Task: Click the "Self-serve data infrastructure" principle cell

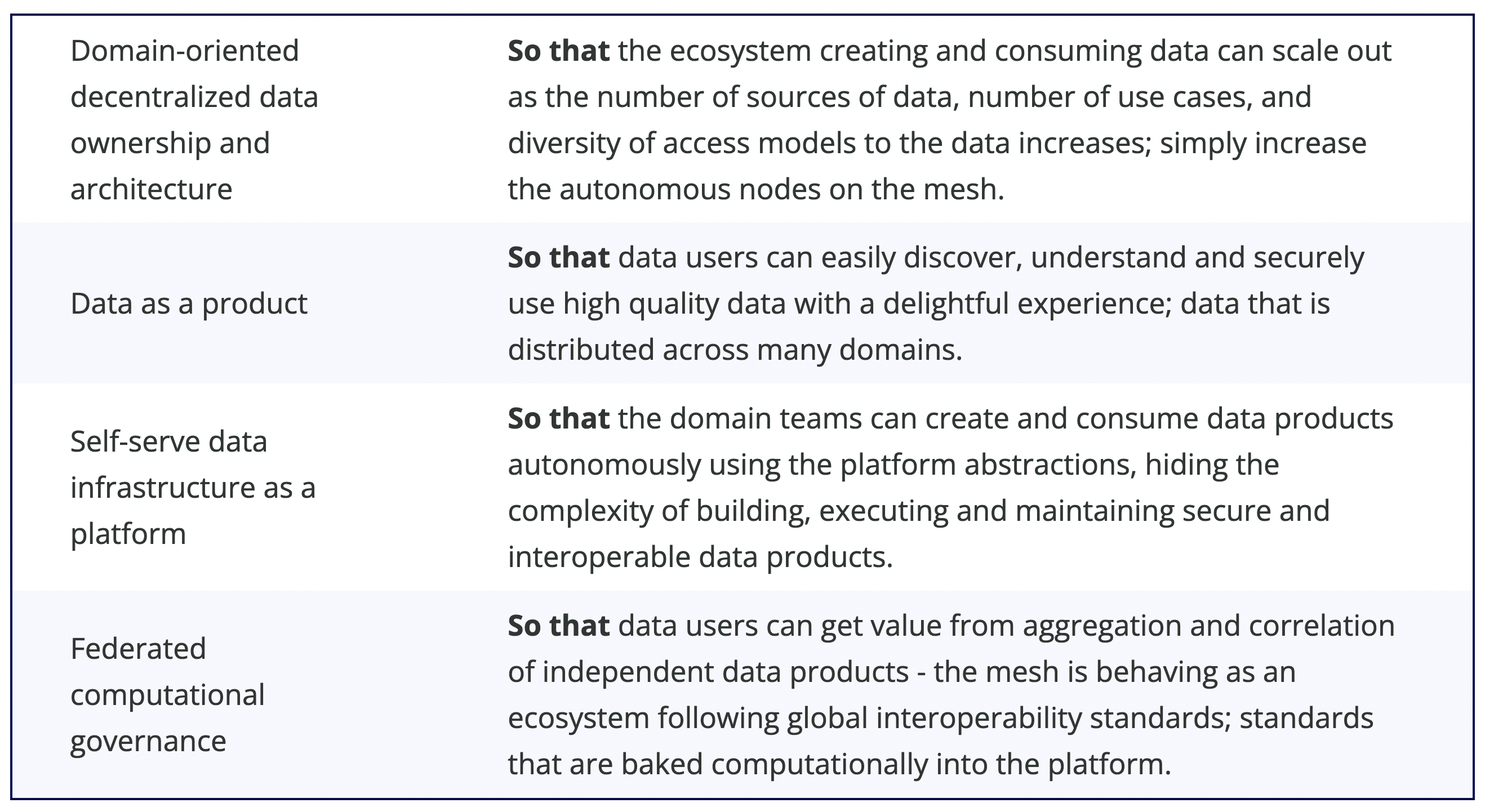Action: tap(193, 488)
